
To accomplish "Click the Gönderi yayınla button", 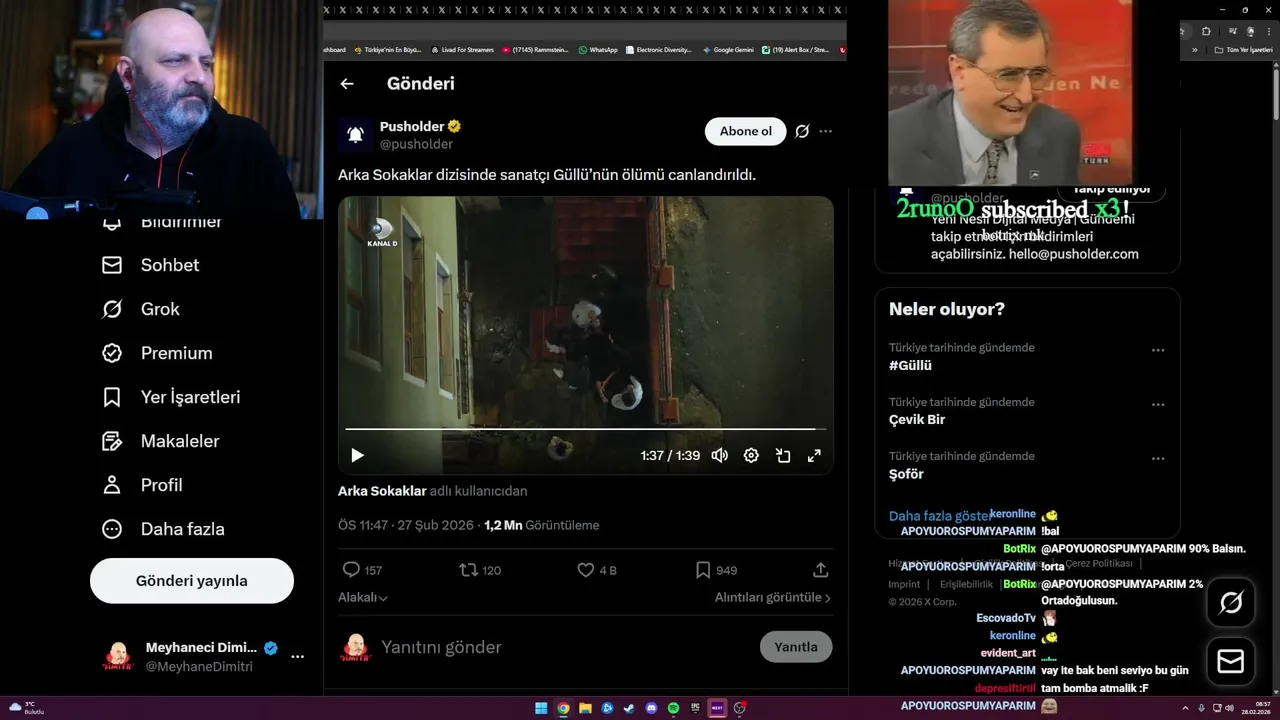I will tap(192, 581).
